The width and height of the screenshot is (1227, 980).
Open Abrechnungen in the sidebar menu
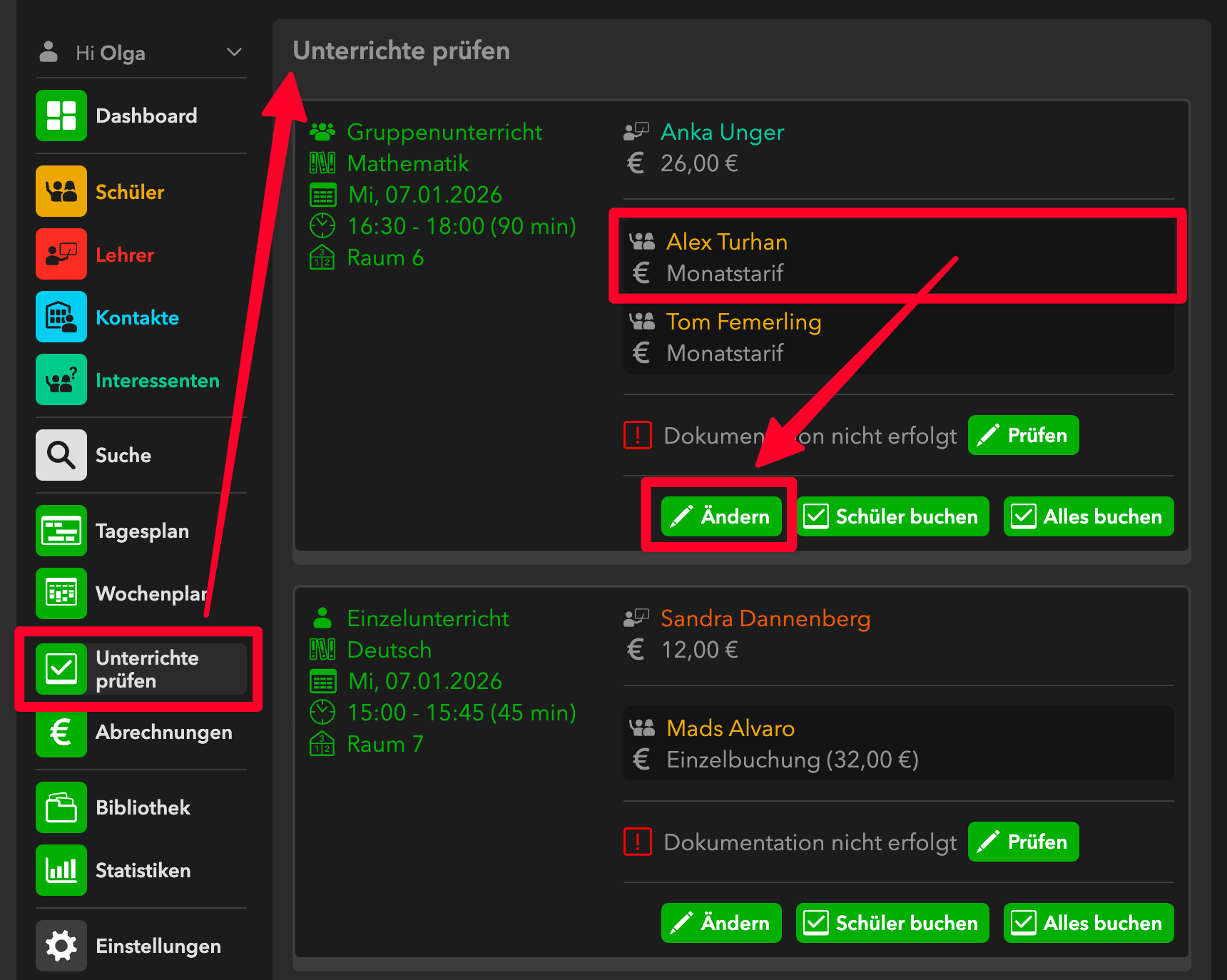click(163, 733)
